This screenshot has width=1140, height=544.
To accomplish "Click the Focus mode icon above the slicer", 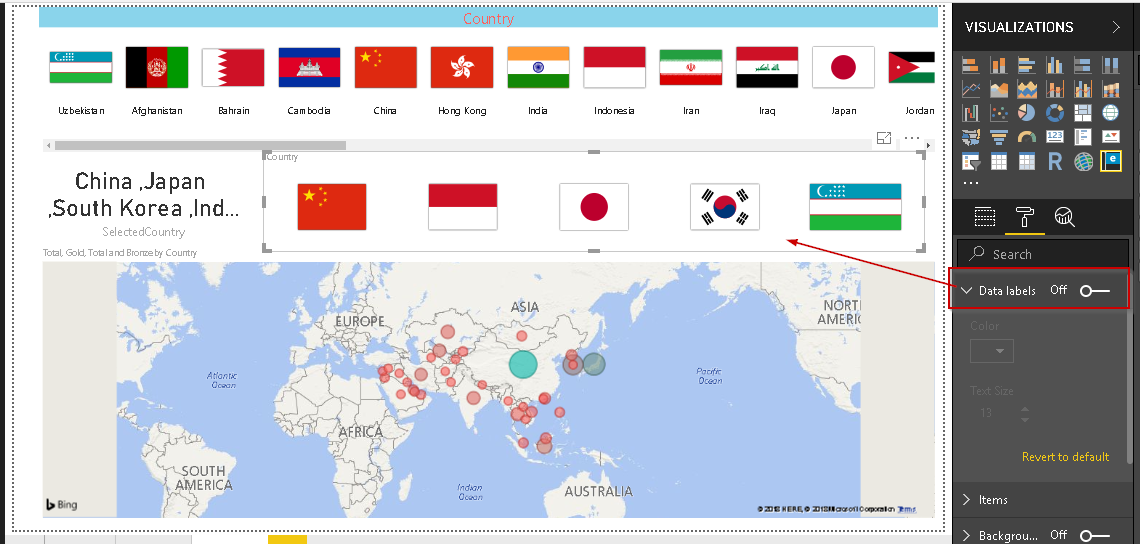I will (884, 138).
